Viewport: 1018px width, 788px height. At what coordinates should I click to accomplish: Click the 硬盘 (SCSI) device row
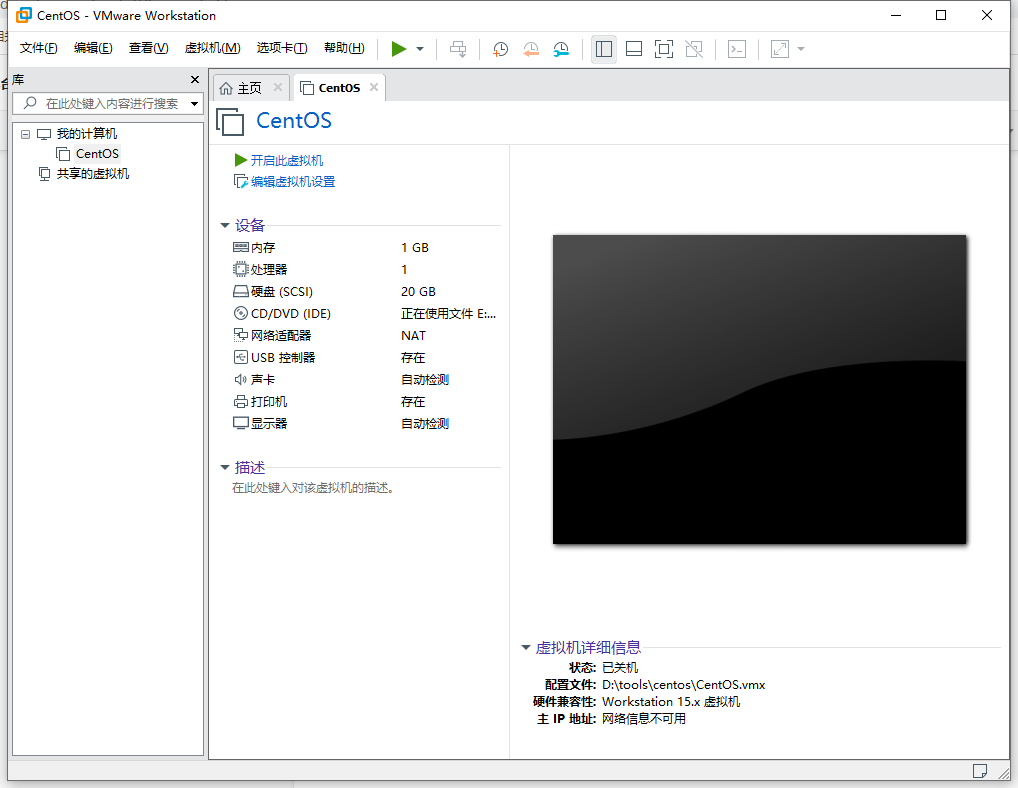point(366,291)
